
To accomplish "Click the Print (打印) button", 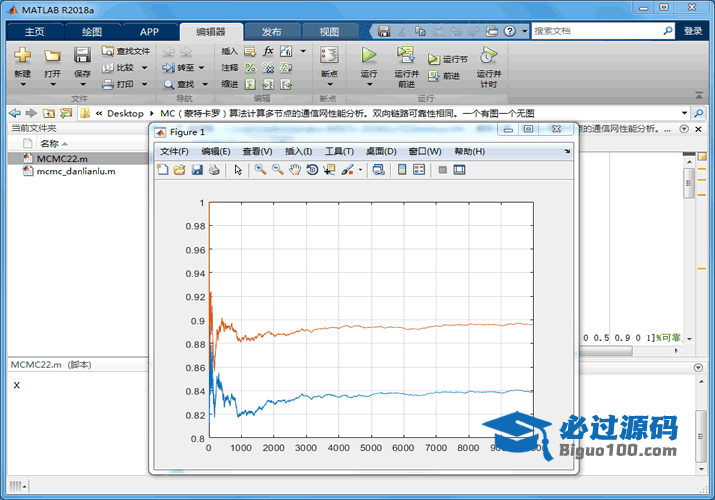I will [x=118, y=84].
